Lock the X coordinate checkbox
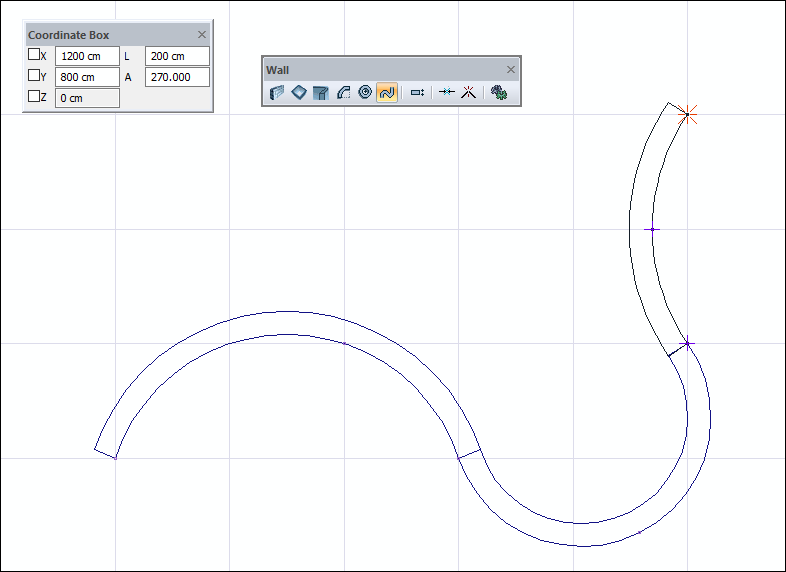 click(x=34, y=56)
